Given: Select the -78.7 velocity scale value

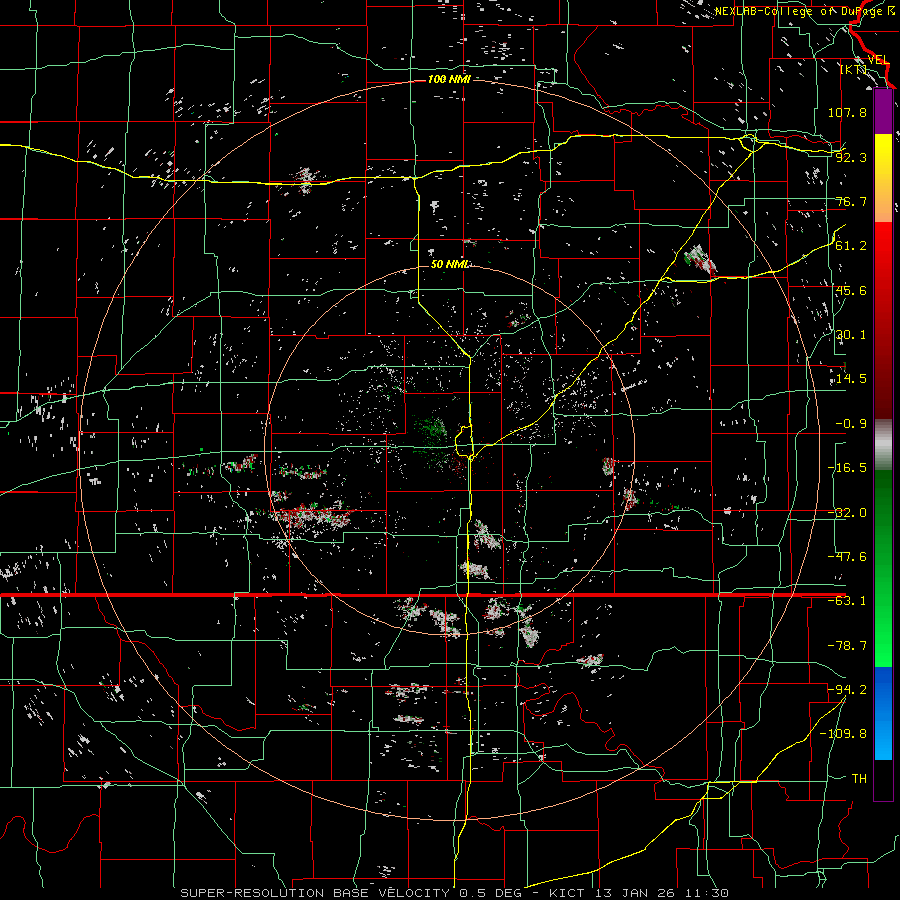Looking at the screenshot, I should [847, 646].
